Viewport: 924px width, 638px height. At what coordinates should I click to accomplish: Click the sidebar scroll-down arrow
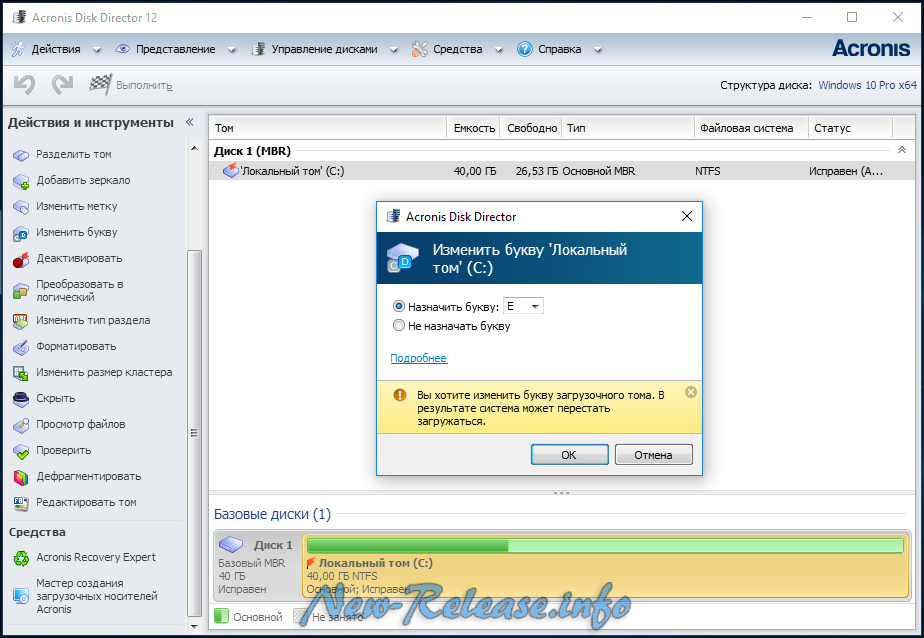click(194, 626)
